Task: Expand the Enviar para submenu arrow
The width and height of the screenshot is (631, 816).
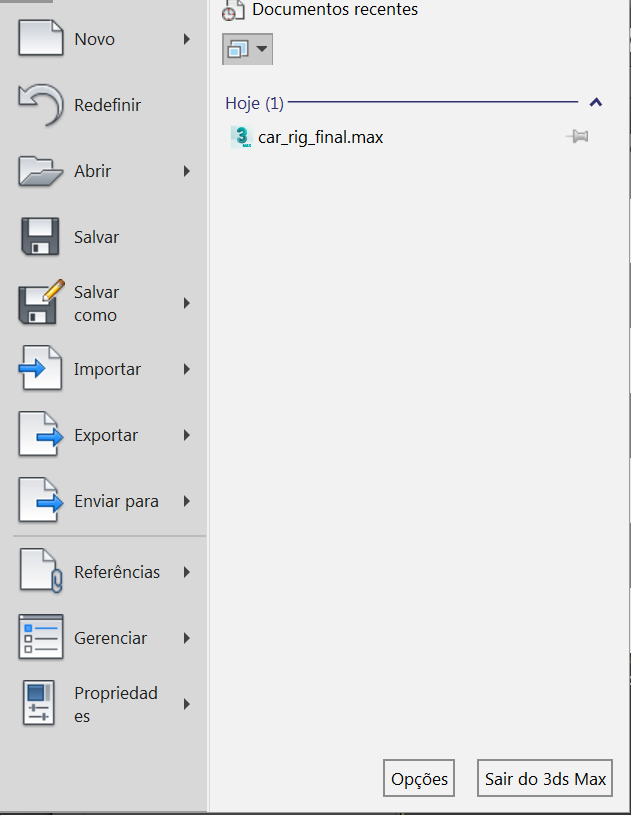Action: [187, 501]
